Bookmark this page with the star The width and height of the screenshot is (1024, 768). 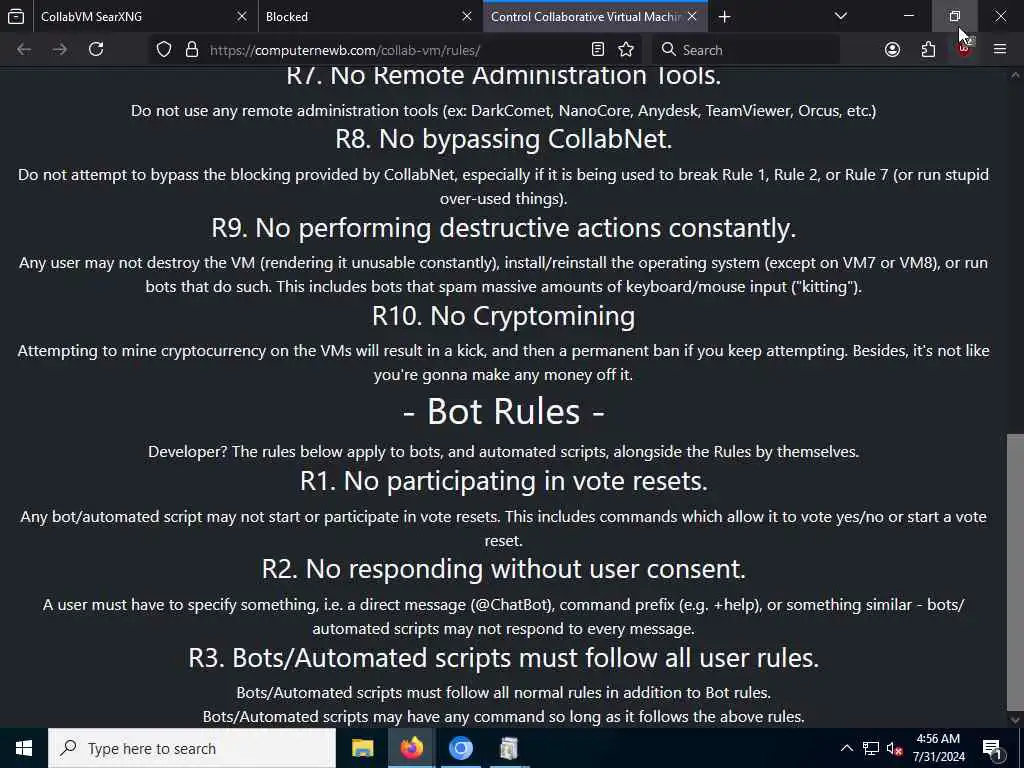[626, 50]
